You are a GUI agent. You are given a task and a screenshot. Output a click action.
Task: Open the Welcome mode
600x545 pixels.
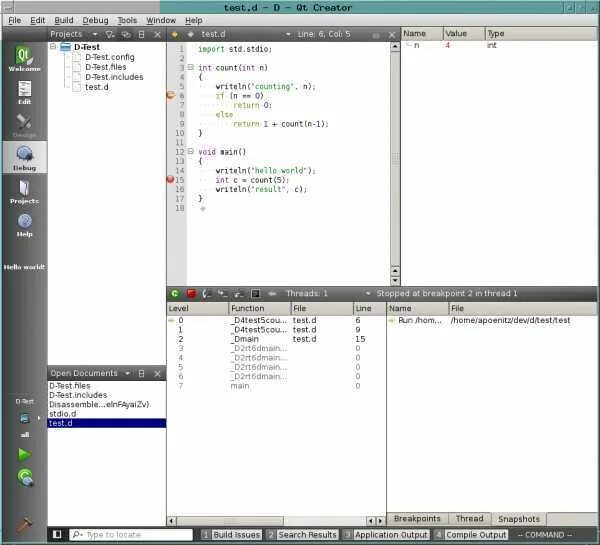pyautogui.click(x=24, y=59)
